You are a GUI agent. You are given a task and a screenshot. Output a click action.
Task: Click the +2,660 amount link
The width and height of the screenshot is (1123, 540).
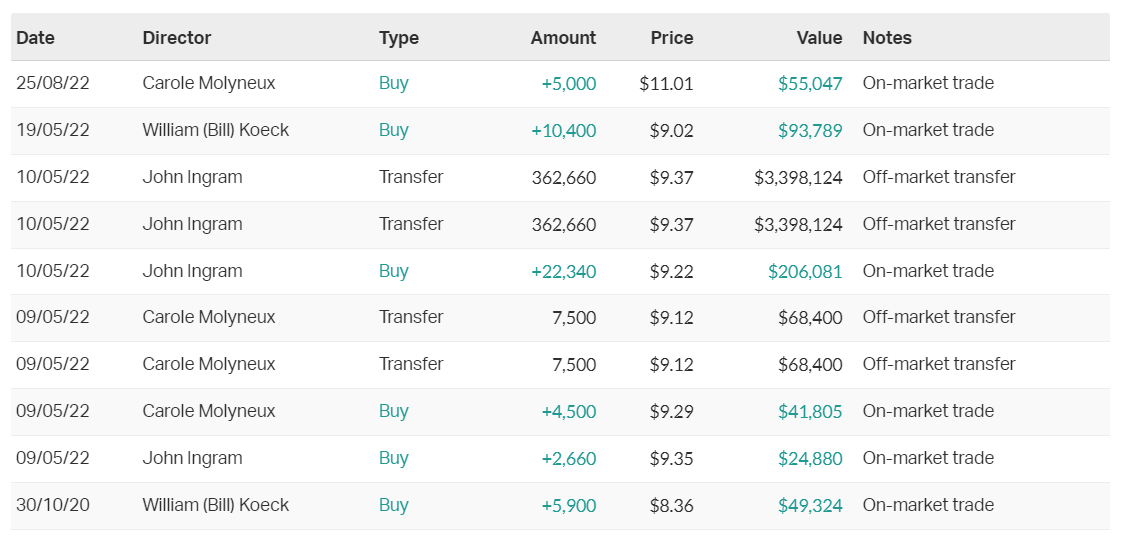[x=568, y=458]
